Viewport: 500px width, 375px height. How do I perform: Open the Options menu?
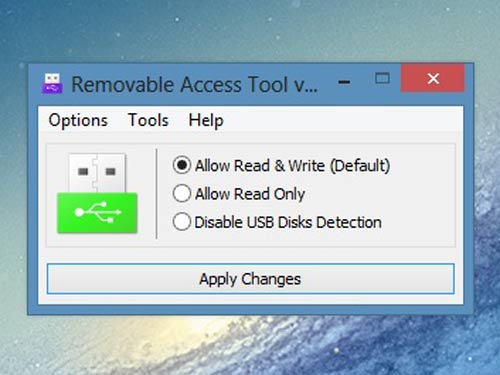pyautogui.click(x=78, y=120)
